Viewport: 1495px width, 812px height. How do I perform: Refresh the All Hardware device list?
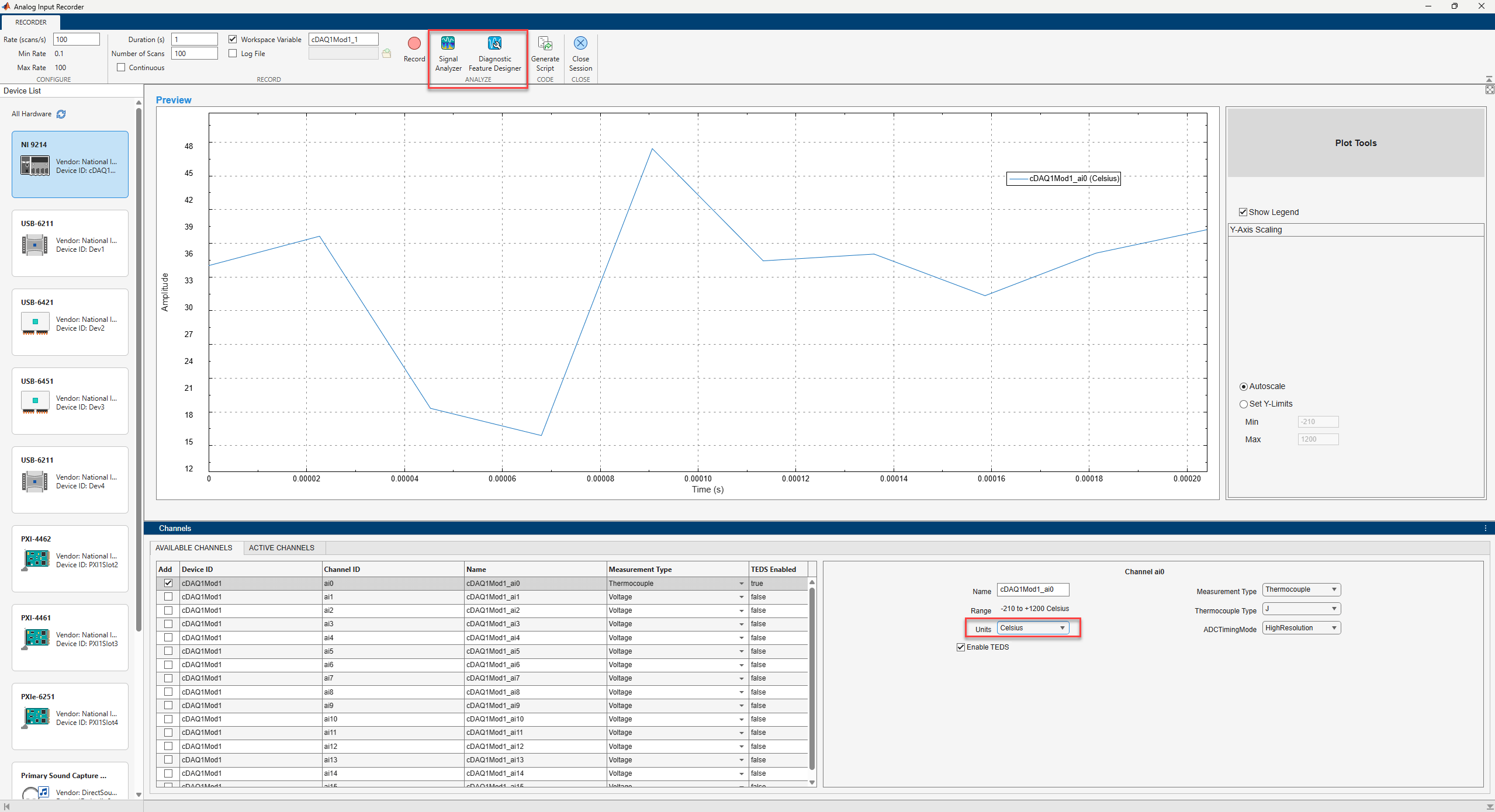(x=61, y=114)
